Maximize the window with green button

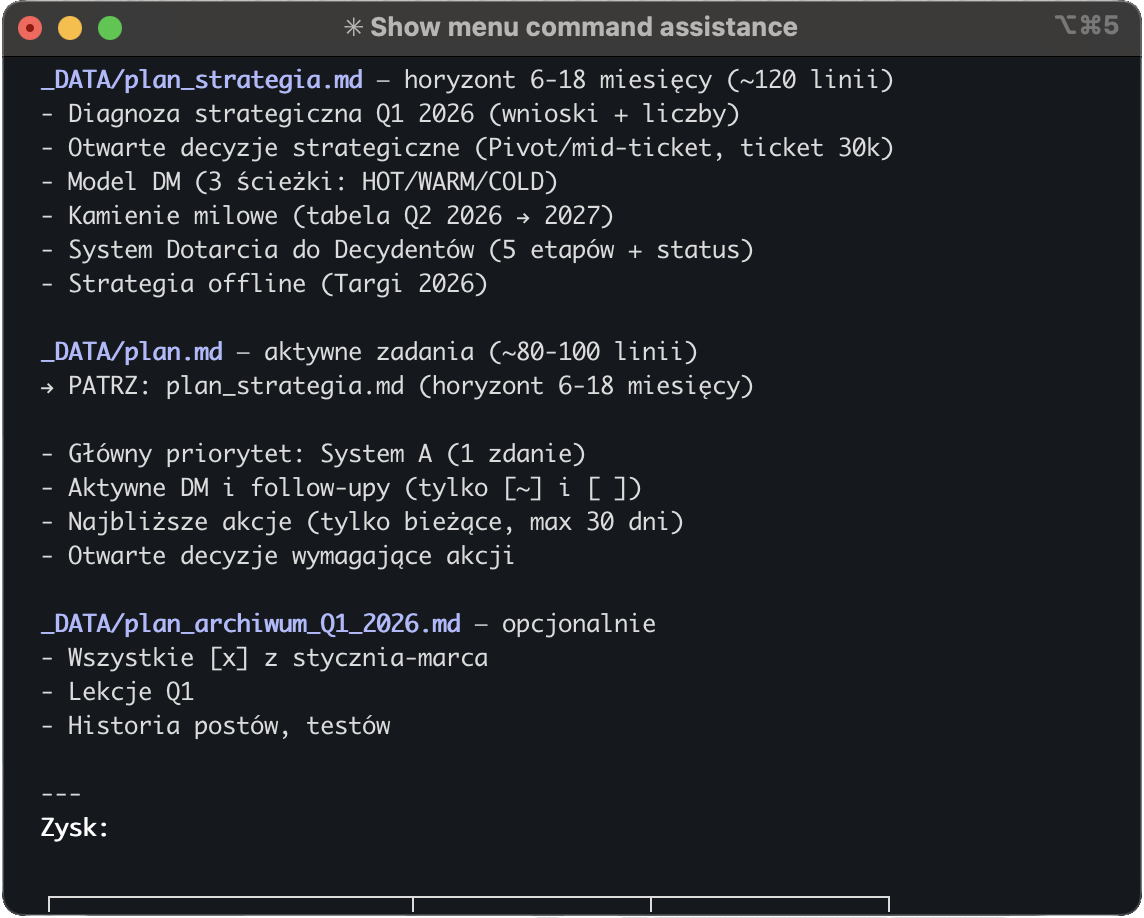coord(110,28)
